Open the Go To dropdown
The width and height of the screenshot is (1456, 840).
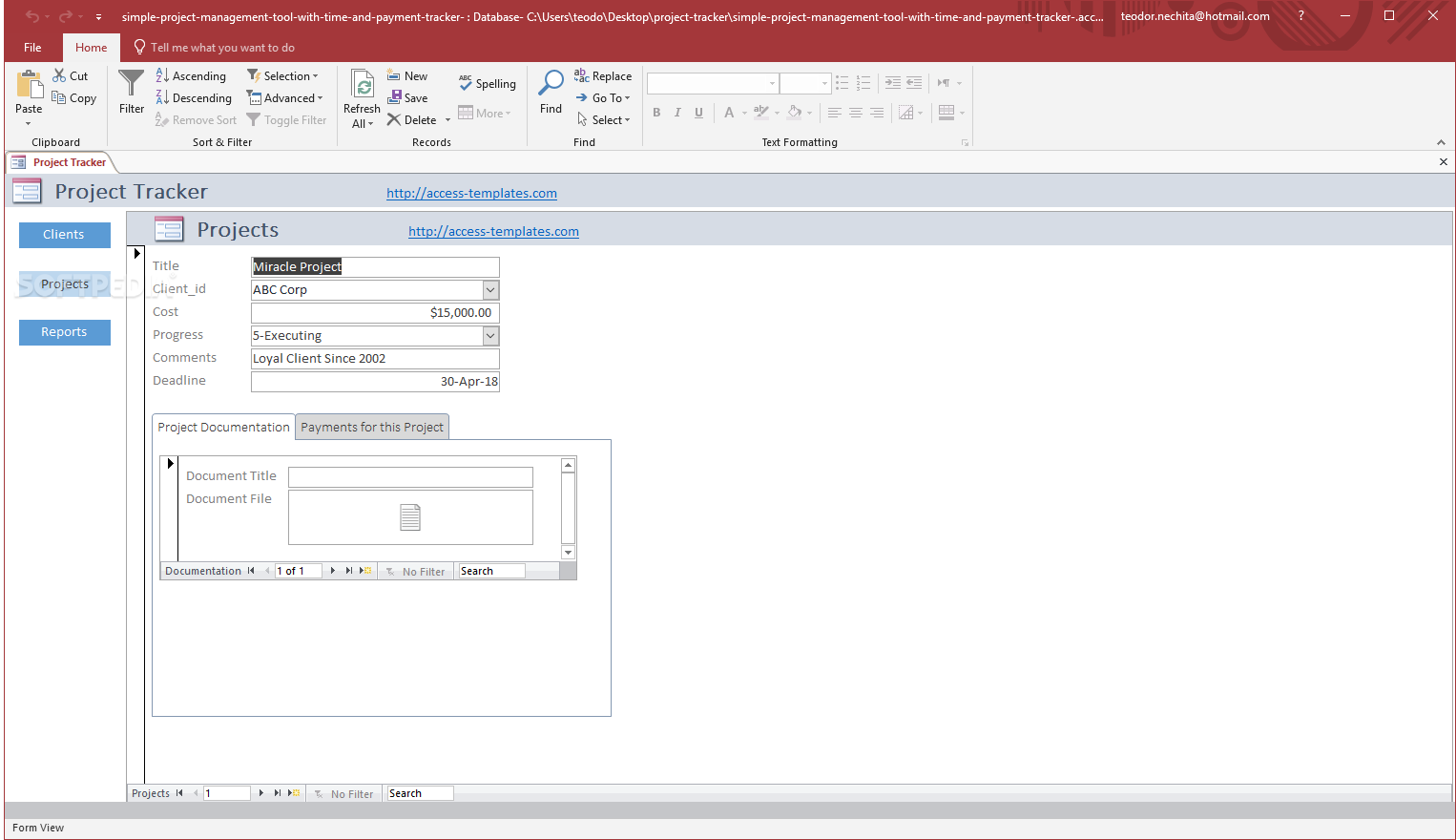(603, 97)
